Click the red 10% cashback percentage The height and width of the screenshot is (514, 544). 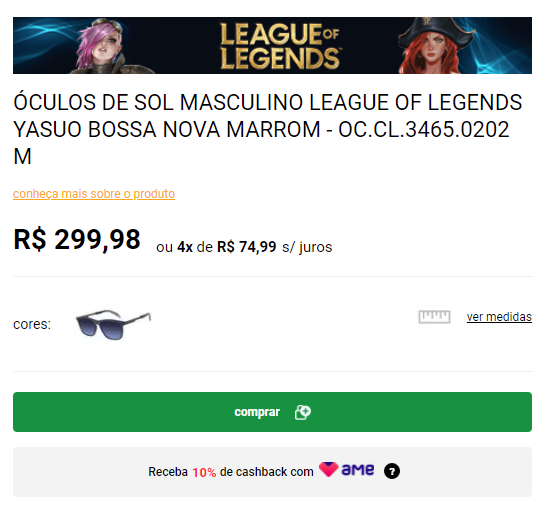204,472
